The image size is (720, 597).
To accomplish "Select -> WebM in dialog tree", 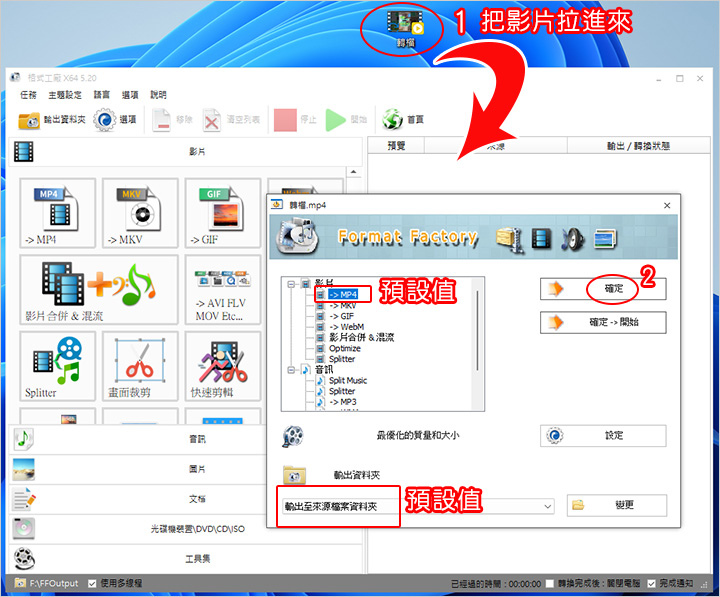I will pyautogui.click(x=347, y=327).
